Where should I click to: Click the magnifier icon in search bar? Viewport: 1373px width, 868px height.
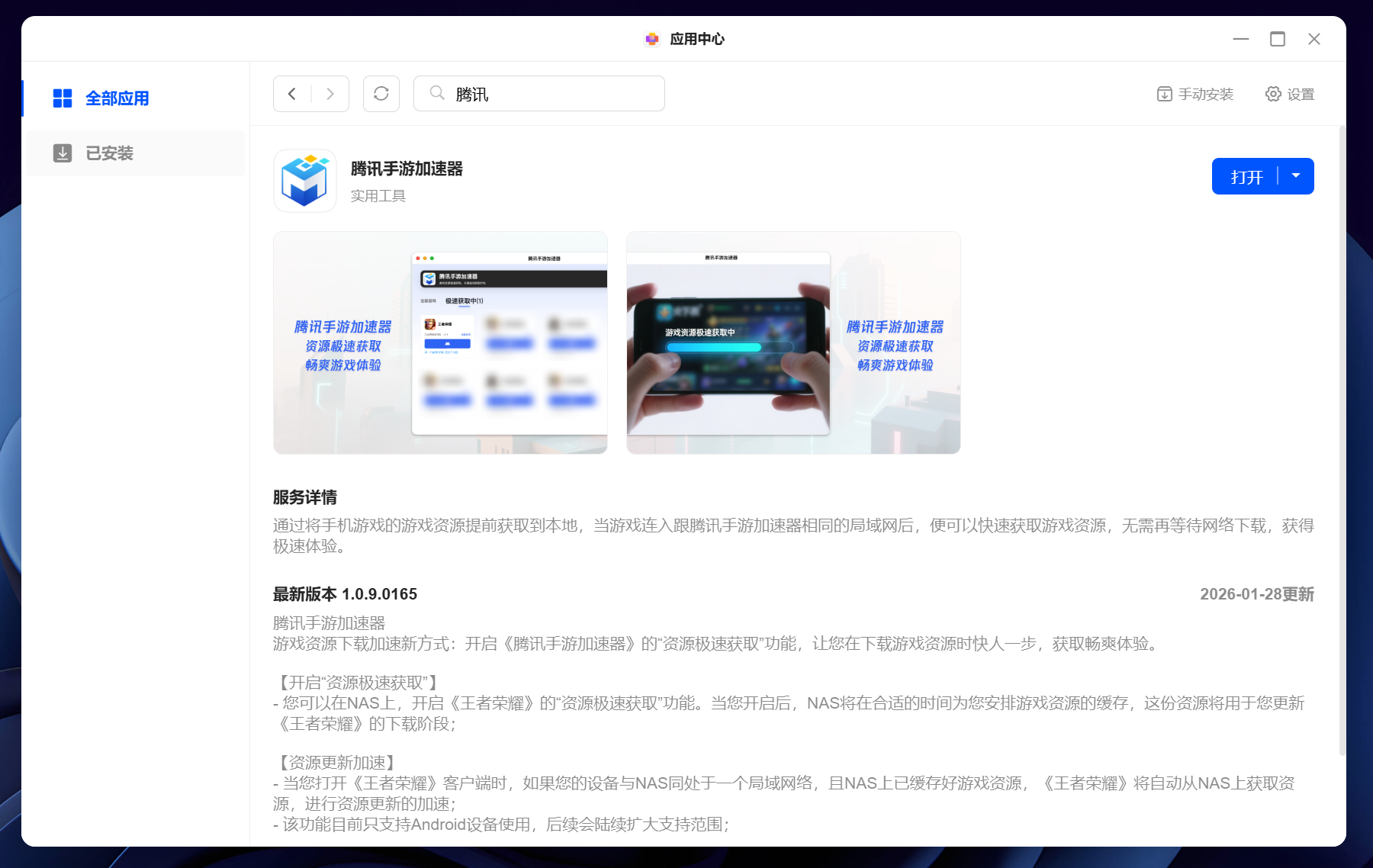coord(436,93)
